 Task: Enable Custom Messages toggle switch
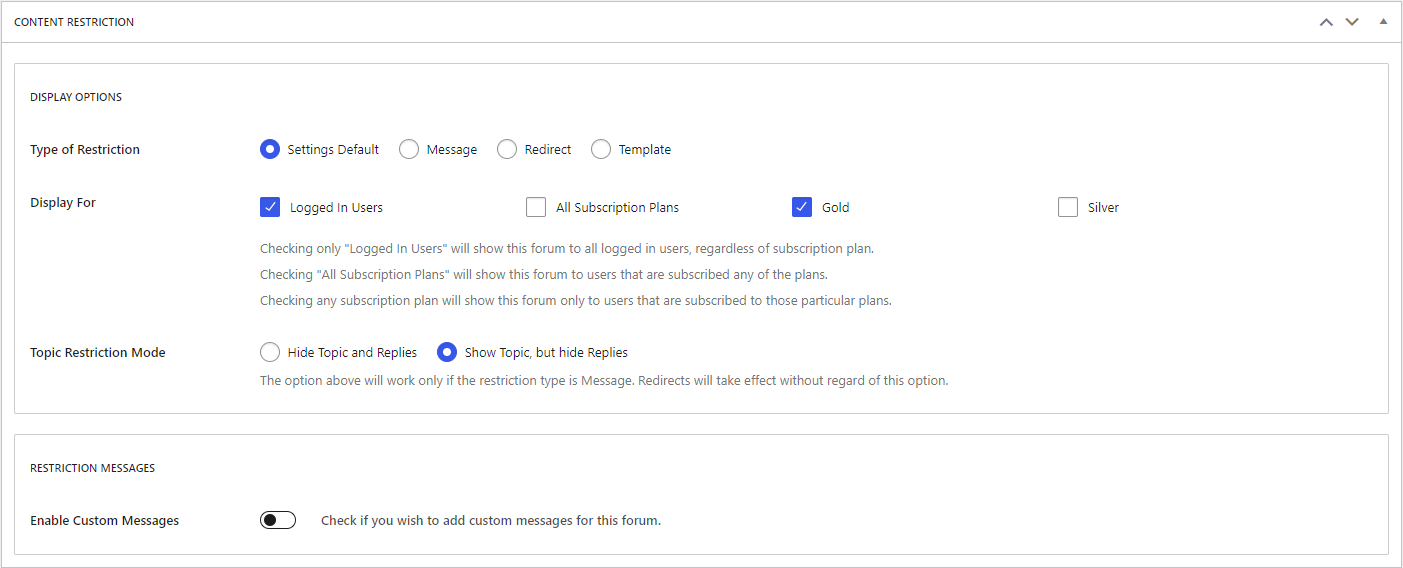278,520
